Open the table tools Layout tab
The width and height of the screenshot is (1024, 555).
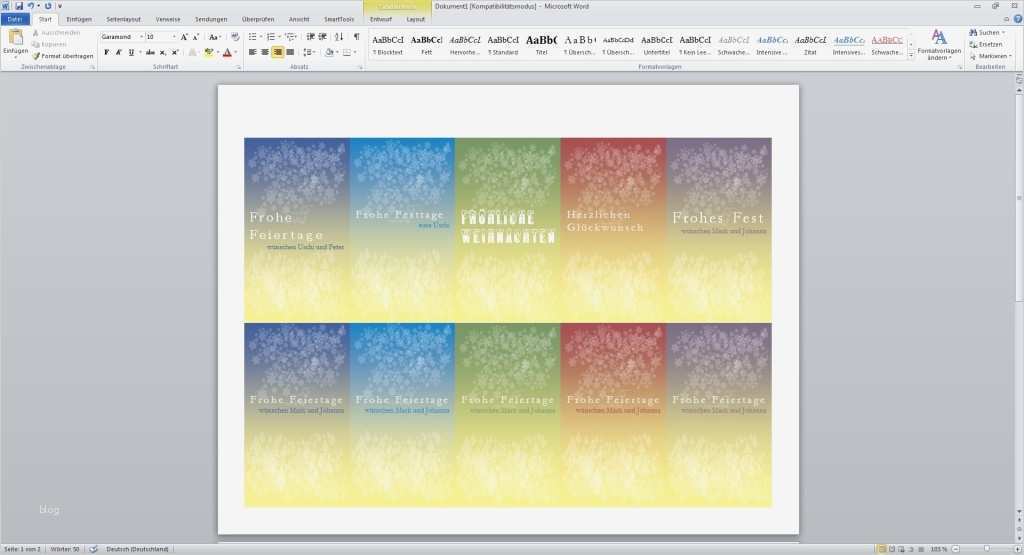coord(415,20)
